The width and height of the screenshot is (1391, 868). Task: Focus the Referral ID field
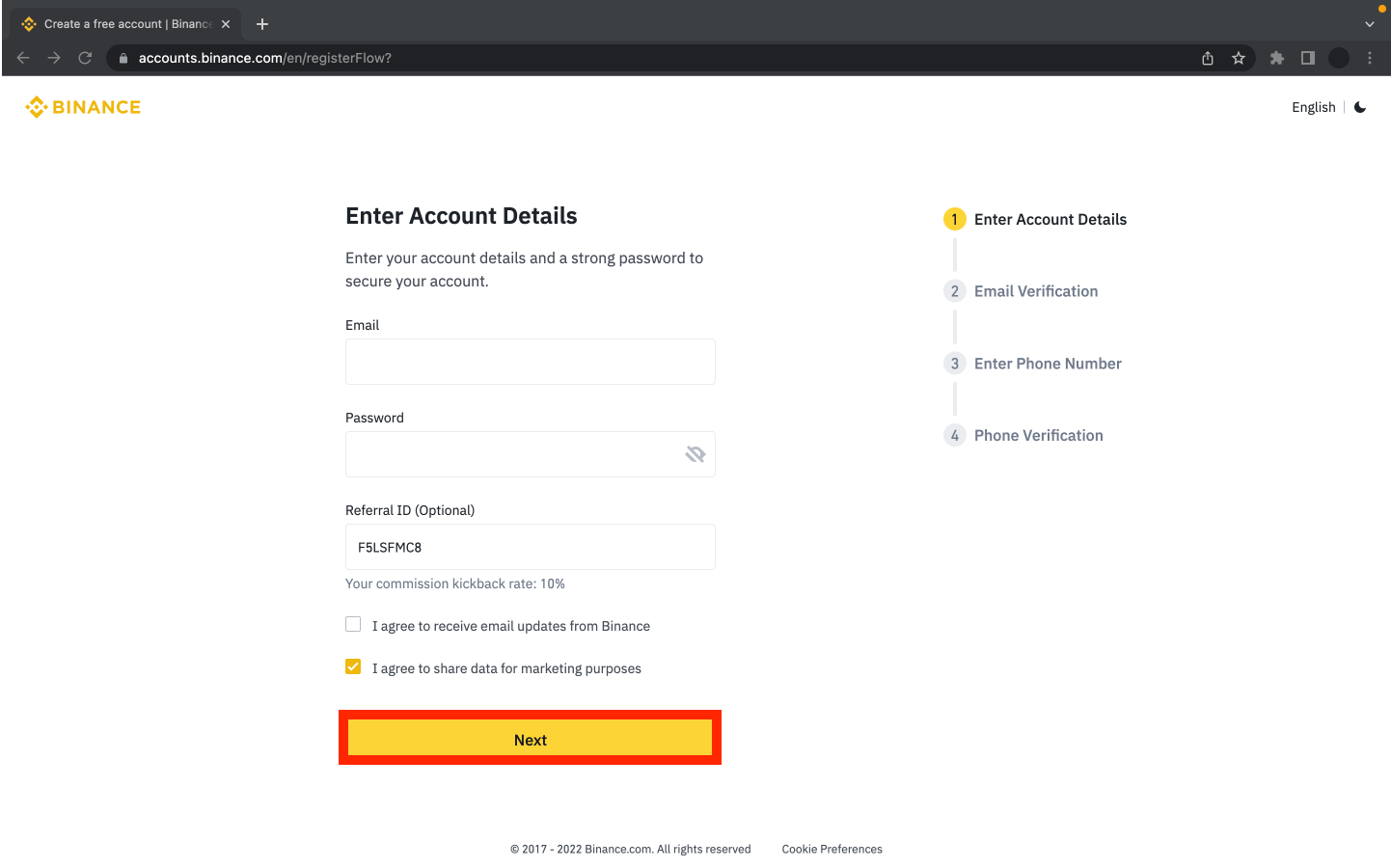[x=531, y=547]
